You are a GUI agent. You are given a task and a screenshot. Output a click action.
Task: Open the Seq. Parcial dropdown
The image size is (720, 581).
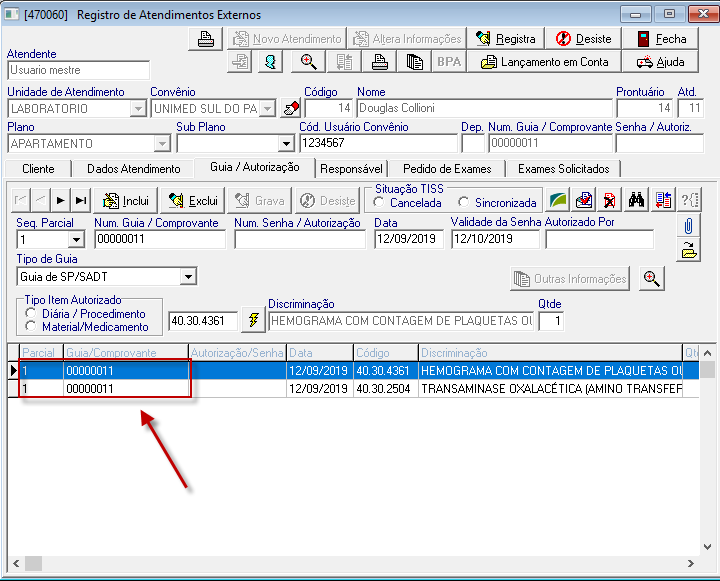click(x=76, y=239)
